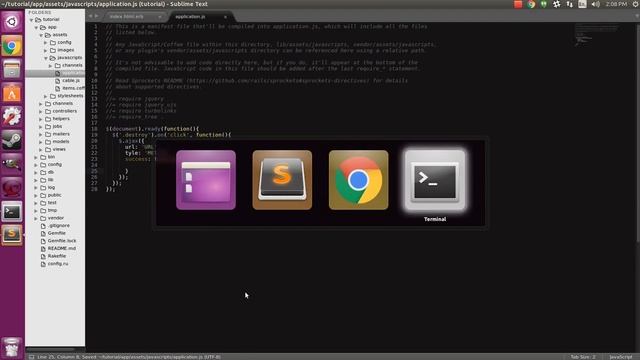This screenshot has height=360, width=640.
Task: Open GIMP from the launcher
Action: [x=12, y=164]
